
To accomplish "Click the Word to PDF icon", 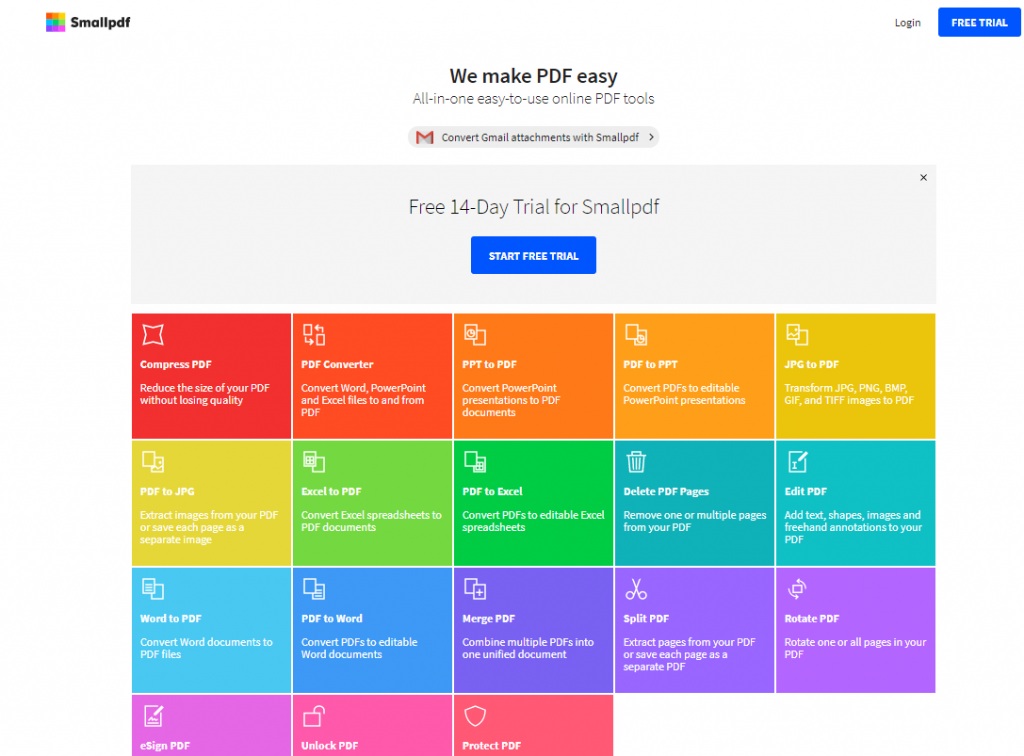I will (x=153, y=589).
